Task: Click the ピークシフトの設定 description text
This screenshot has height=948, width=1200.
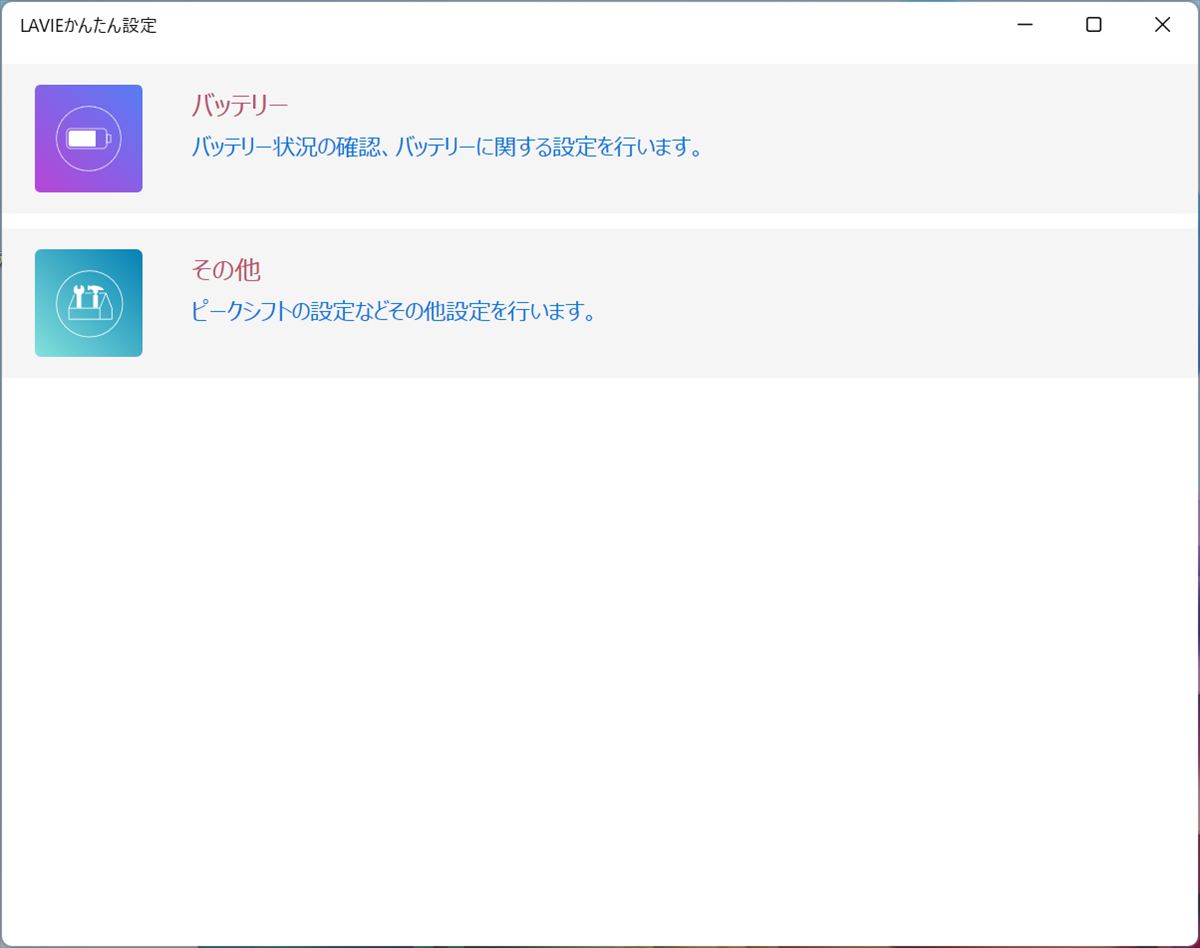Action: (394, 312)
